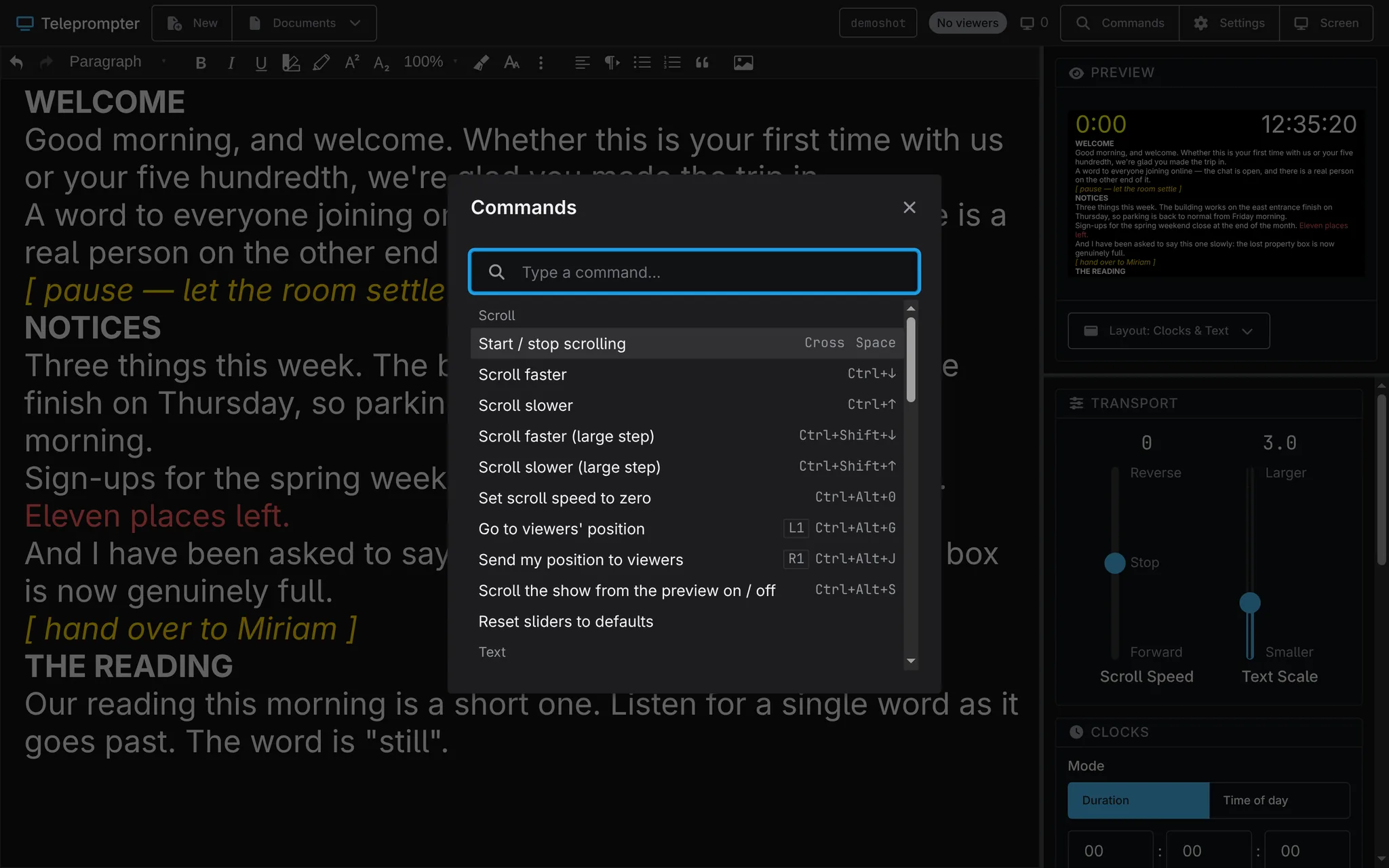Choose Scroll slower (large step)
The image size is (1389, 868).
(x=686, y=467)
